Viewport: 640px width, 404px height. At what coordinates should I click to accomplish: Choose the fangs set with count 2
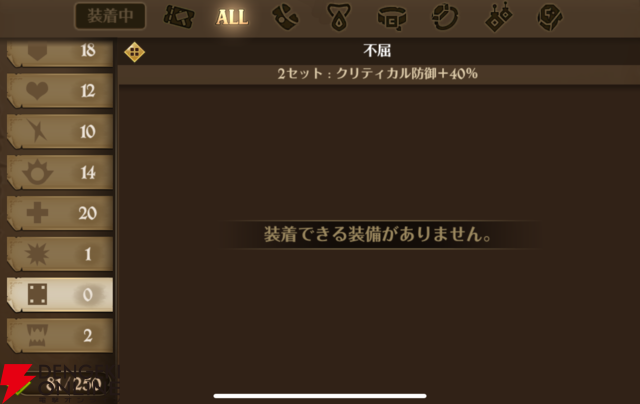click(60, 335)
